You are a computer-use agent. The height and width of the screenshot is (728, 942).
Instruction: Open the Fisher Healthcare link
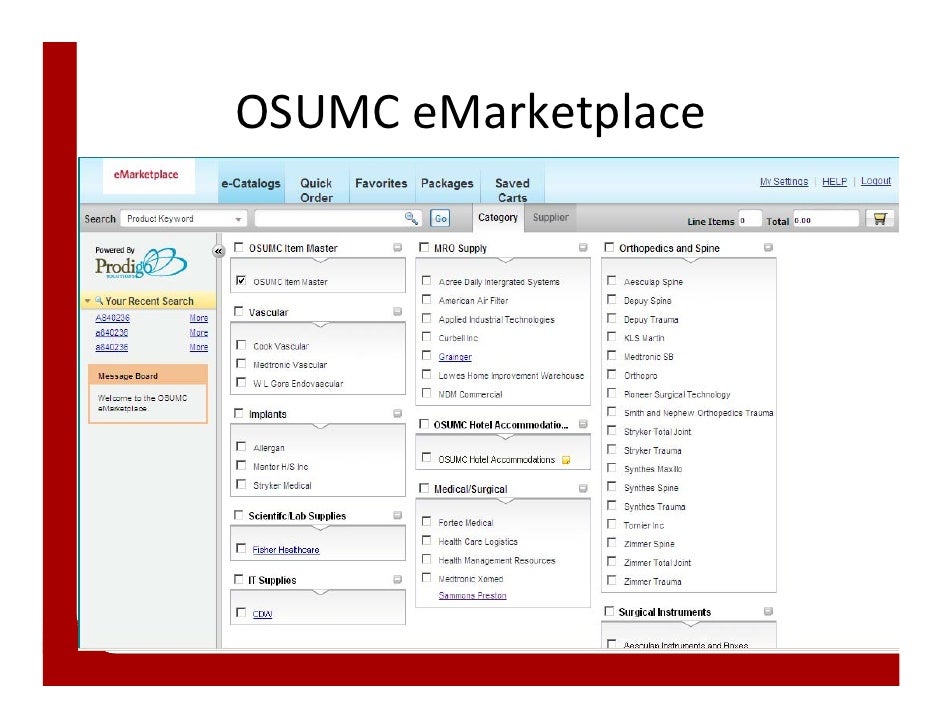(x=286, y=550)
